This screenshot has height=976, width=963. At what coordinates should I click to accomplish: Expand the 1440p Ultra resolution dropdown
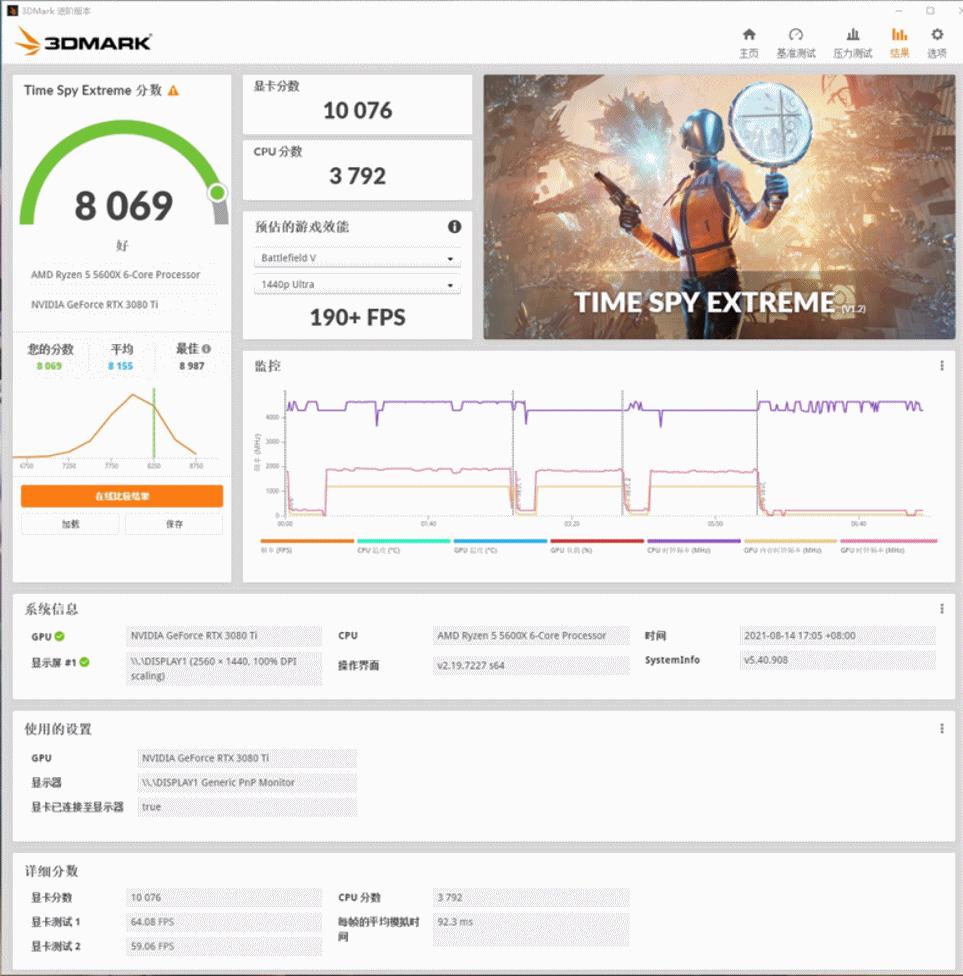357,284
